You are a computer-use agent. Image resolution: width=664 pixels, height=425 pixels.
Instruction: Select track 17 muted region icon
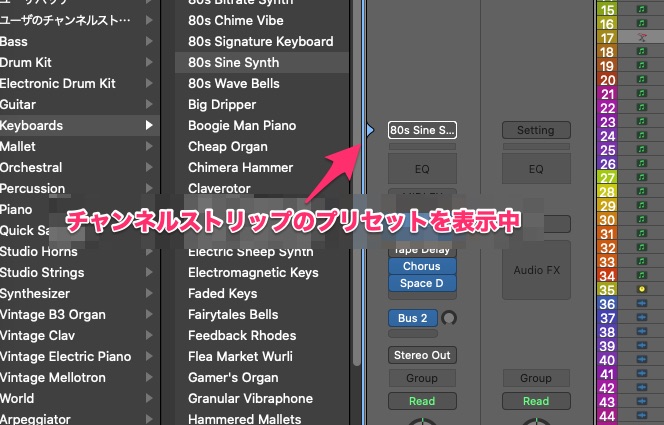642,37
